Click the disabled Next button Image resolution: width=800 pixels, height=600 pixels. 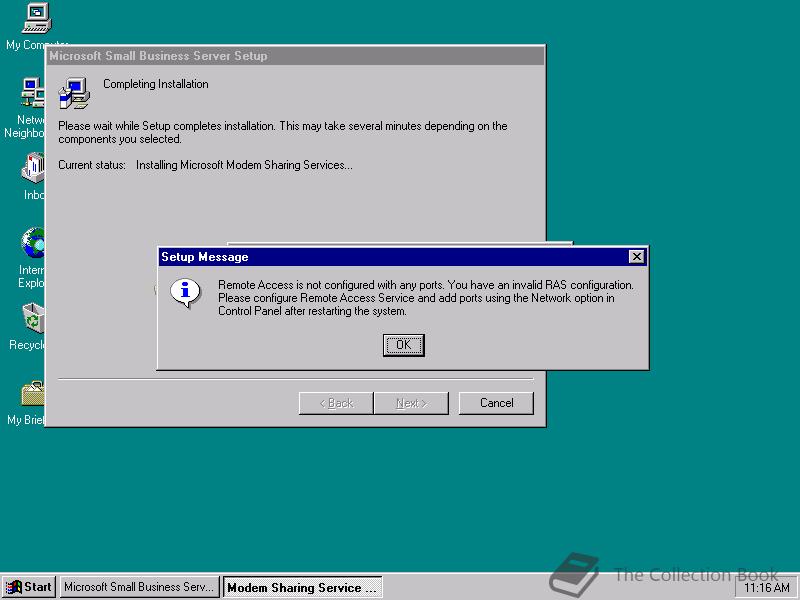pyautogui.click(x=412, y=403)
